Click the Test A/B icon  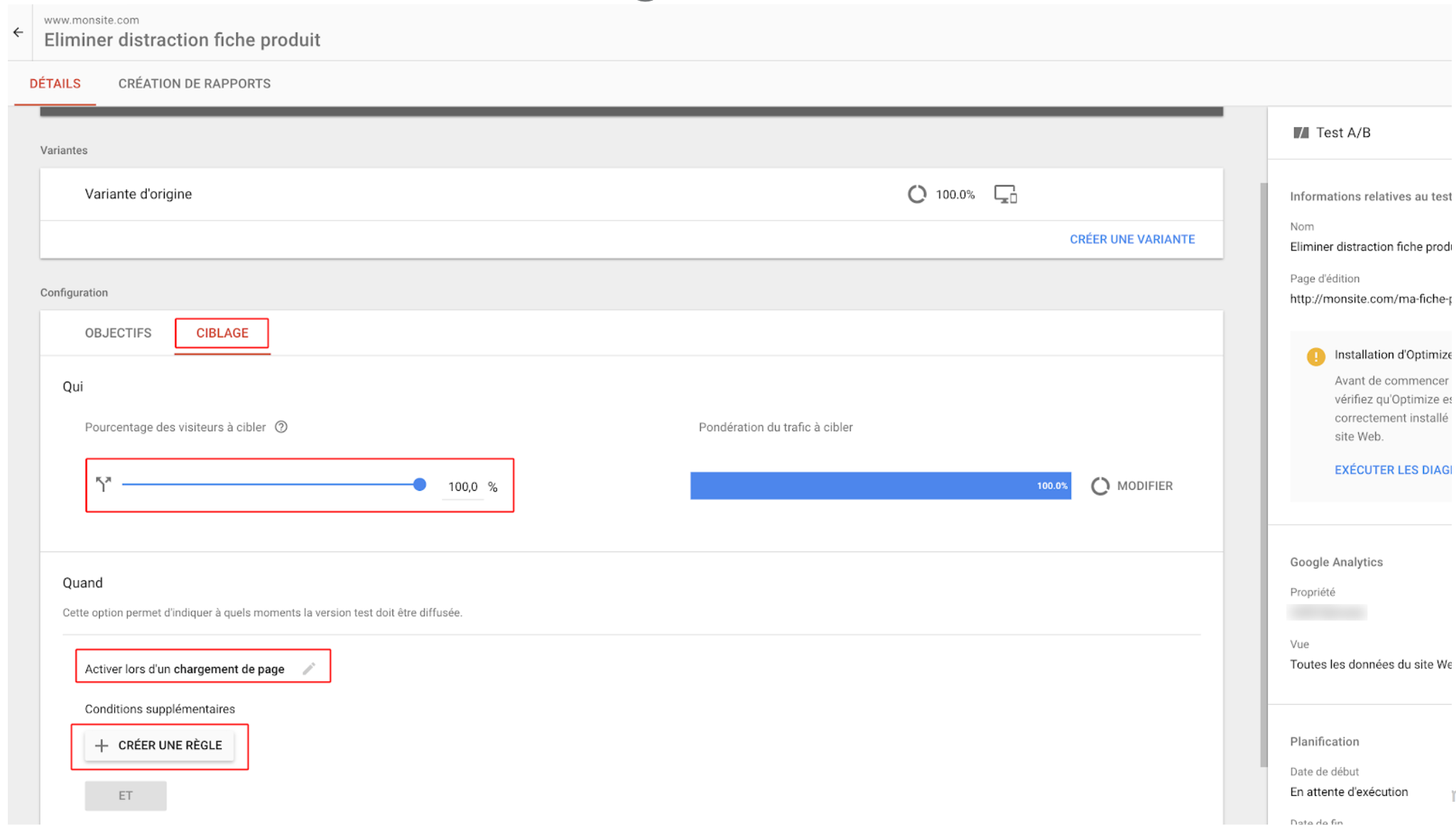pos(1301,133)
